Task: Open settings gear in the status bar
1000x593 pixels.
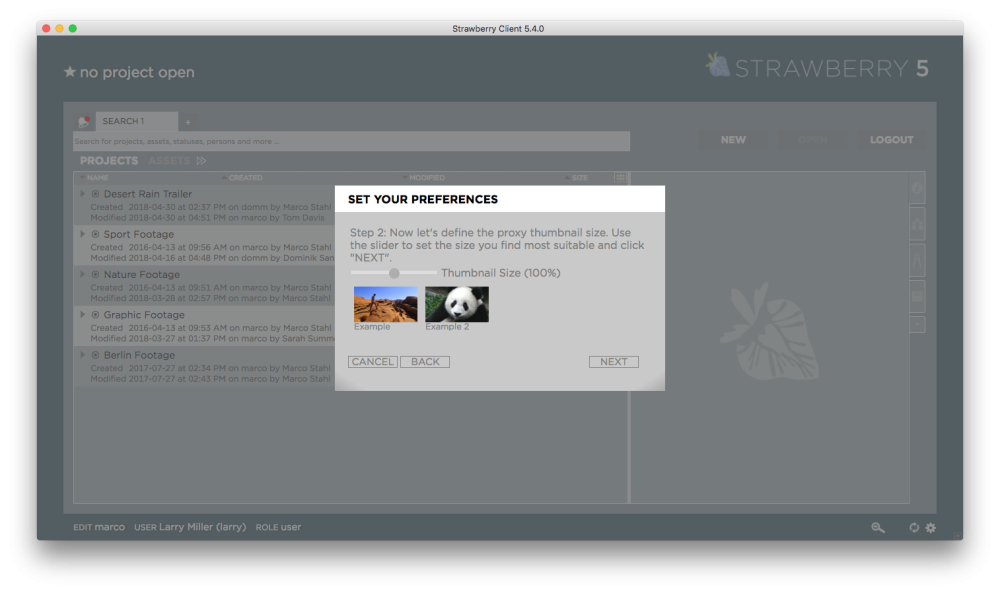Action: click(931, 528)
